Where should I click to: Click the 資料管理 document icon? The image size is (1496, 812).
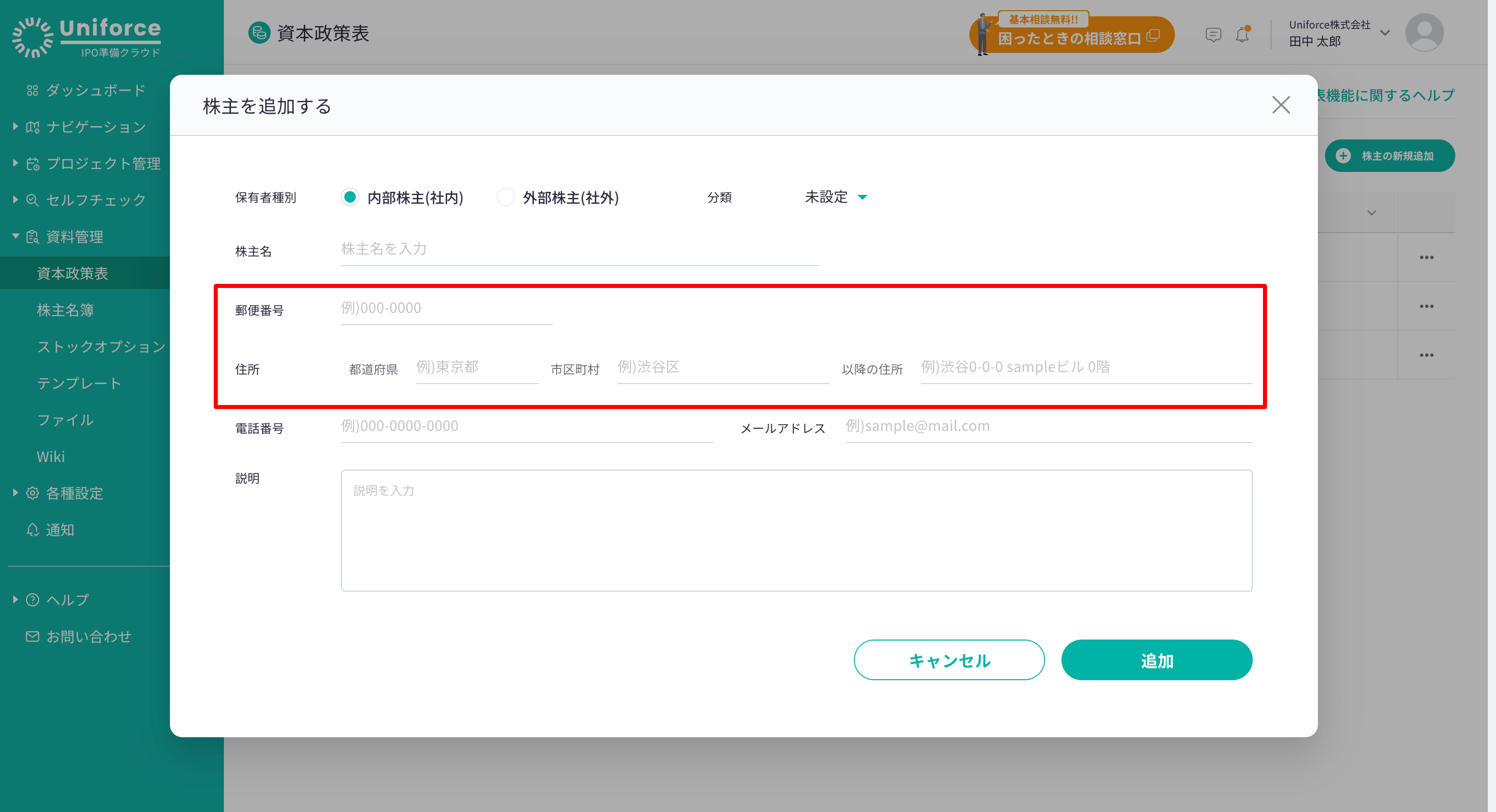click(x=33, y=237)
